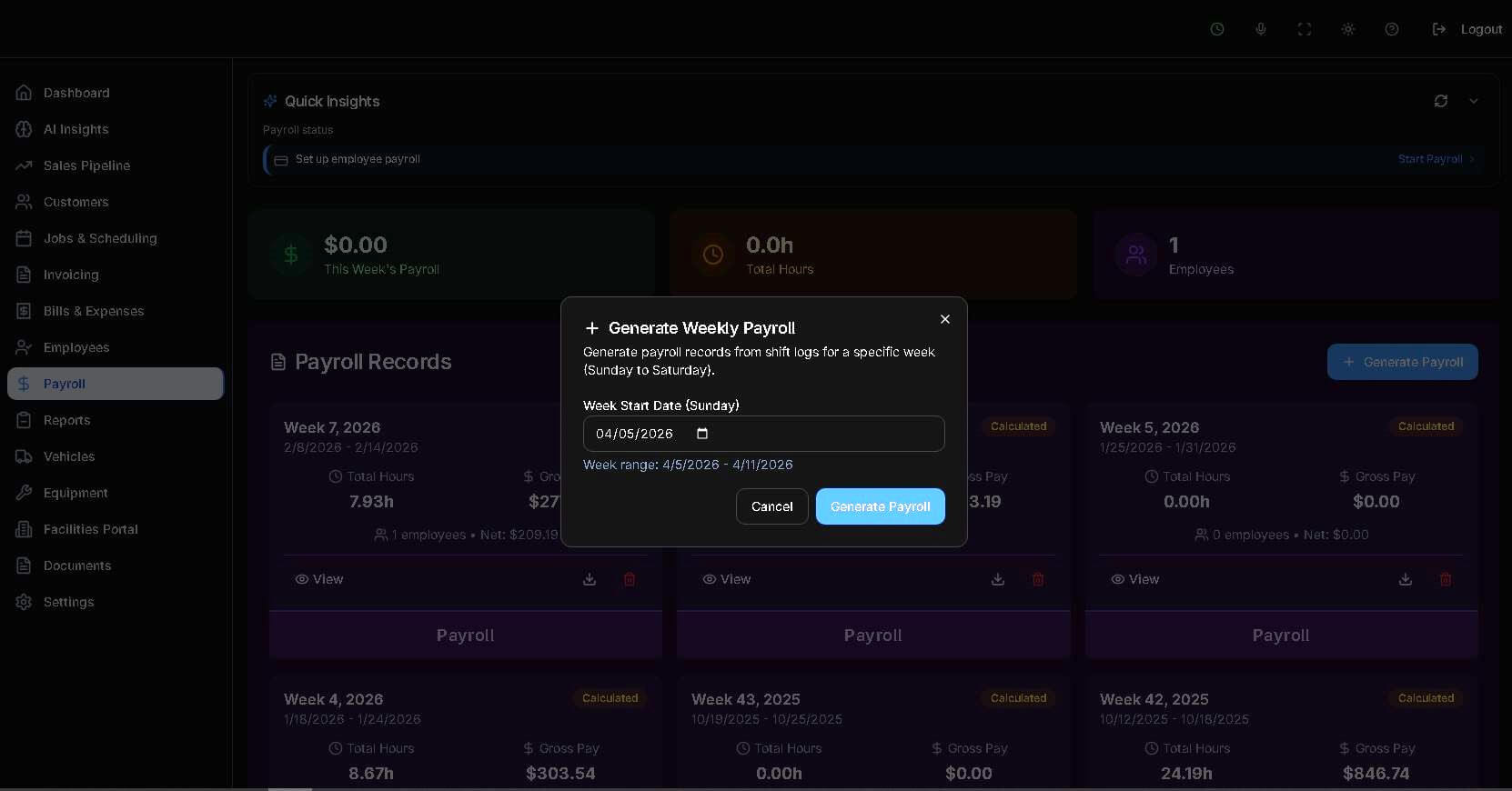Screen dimensions: 1512x791
Task: Open Reports section
Action: coord(116,420)
